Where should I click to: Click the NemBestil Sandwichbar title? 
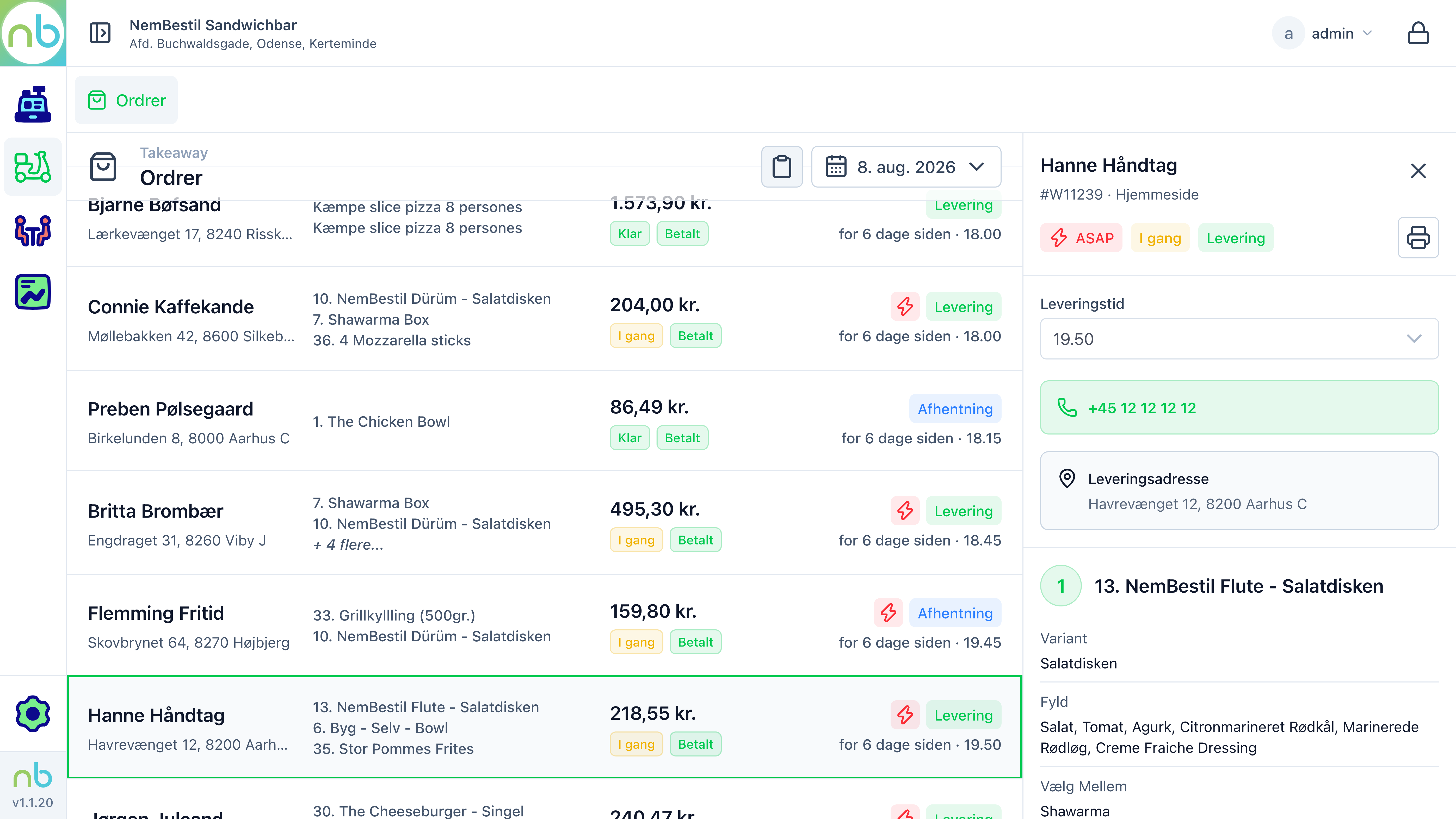point(213,25)
